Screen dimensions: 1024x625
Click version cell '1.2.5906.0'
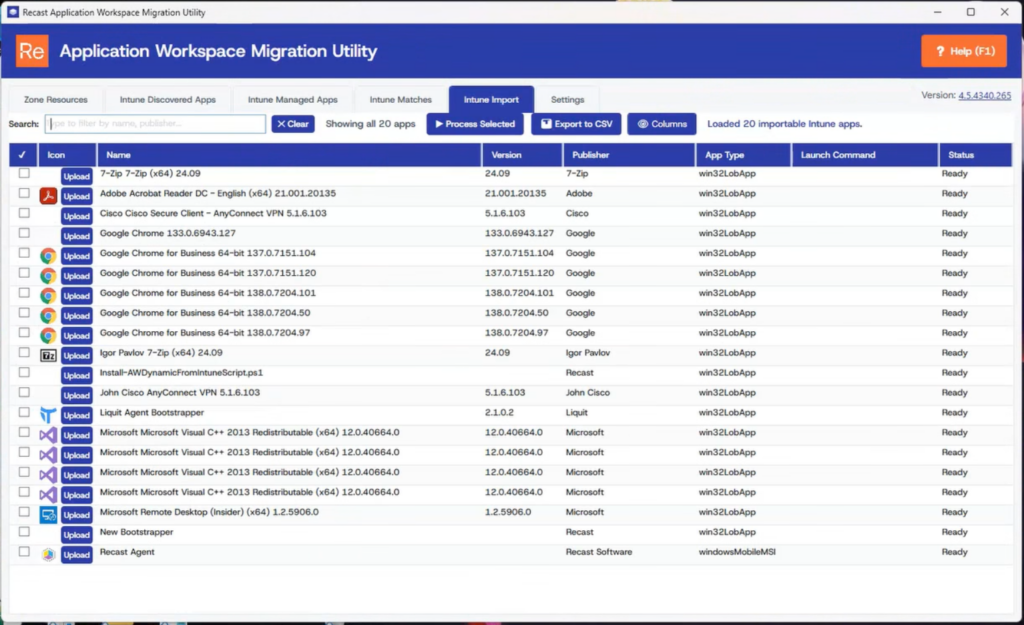[x=507, y=512]
